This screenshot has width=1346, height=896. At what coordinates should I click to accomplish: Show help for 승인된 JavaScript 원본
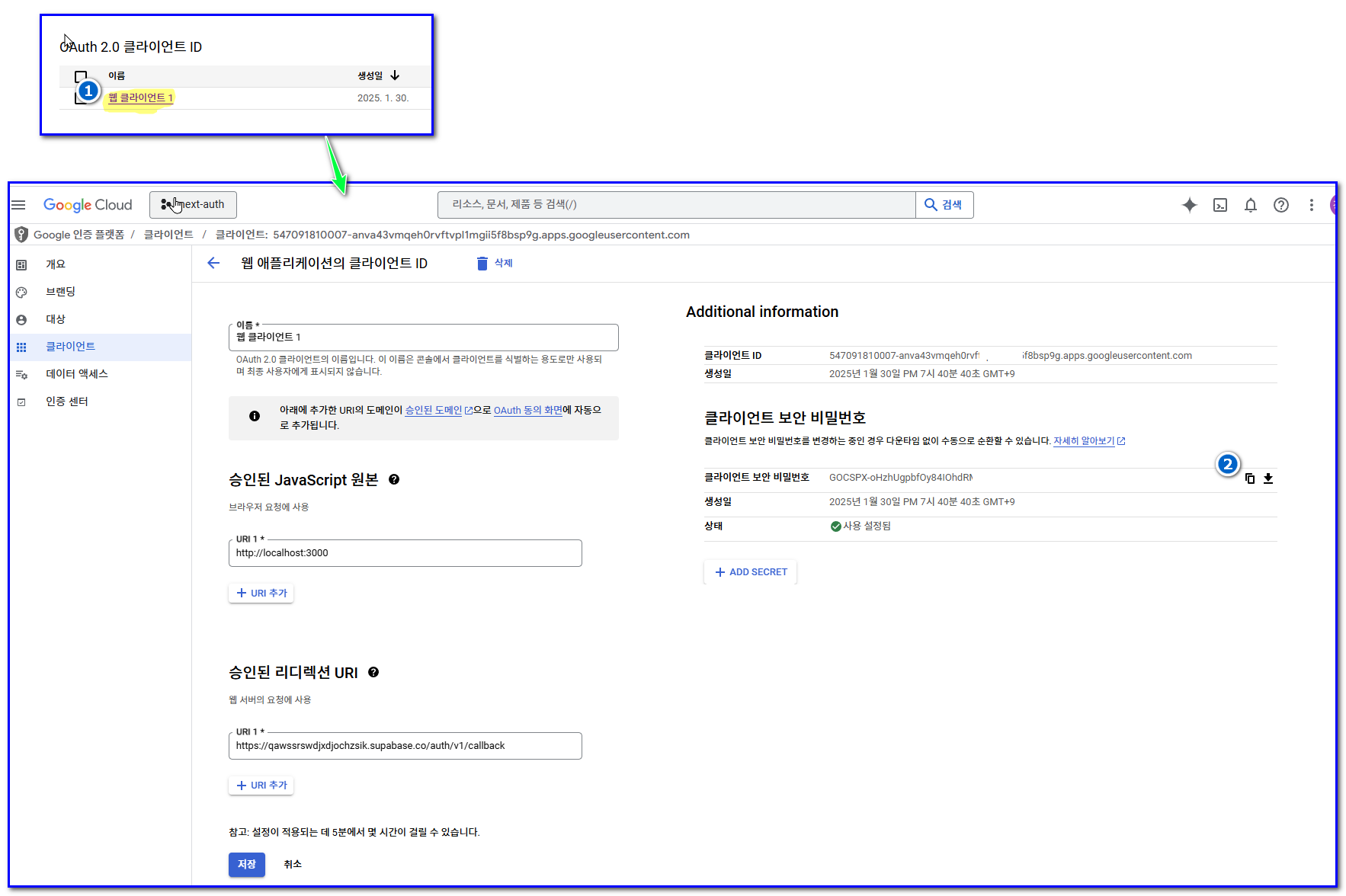394,479
